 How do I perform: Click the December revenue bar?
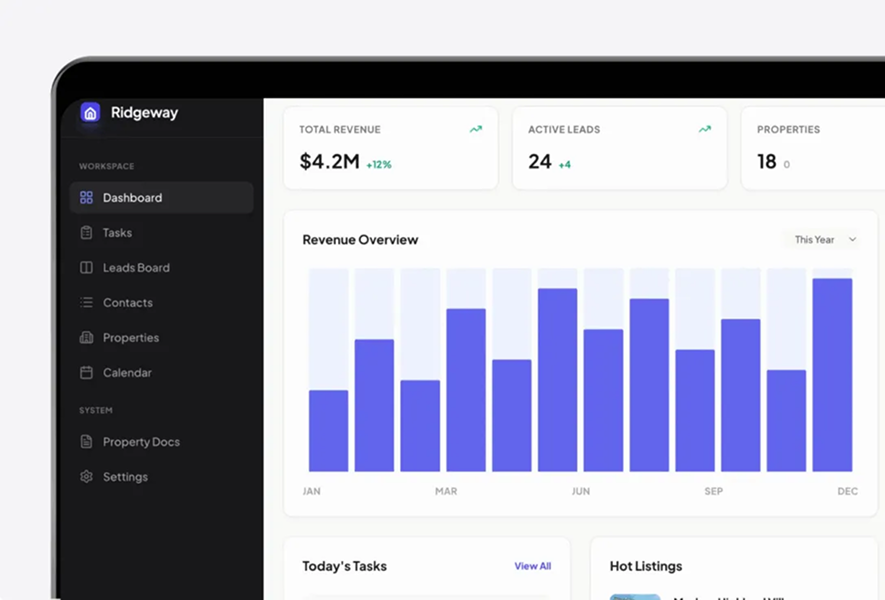[x=833, y=375]
